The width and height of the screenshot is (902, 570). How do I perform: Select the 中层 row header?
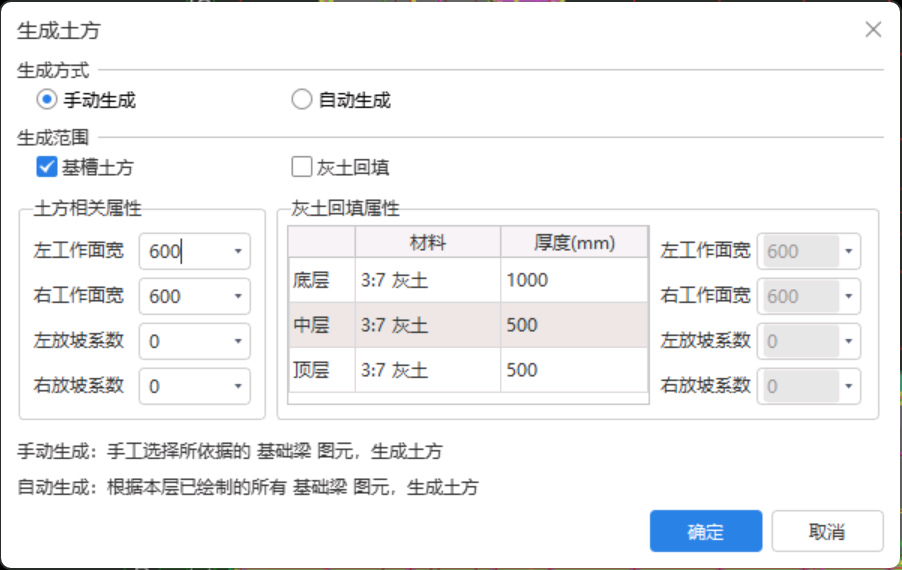[x=322, y=325]
